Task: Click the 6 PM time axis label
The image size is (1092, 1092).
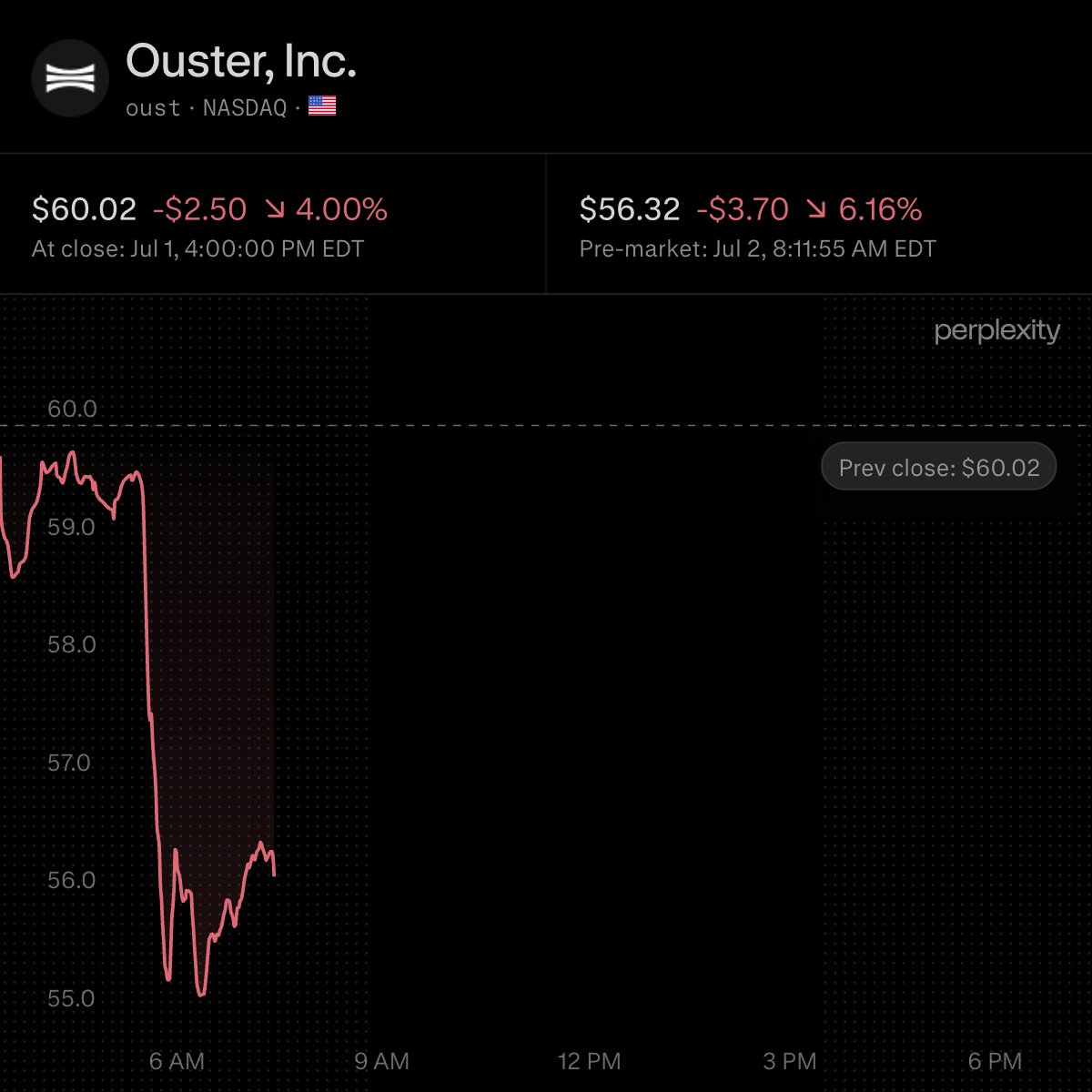Action: tap(995, 1061)
